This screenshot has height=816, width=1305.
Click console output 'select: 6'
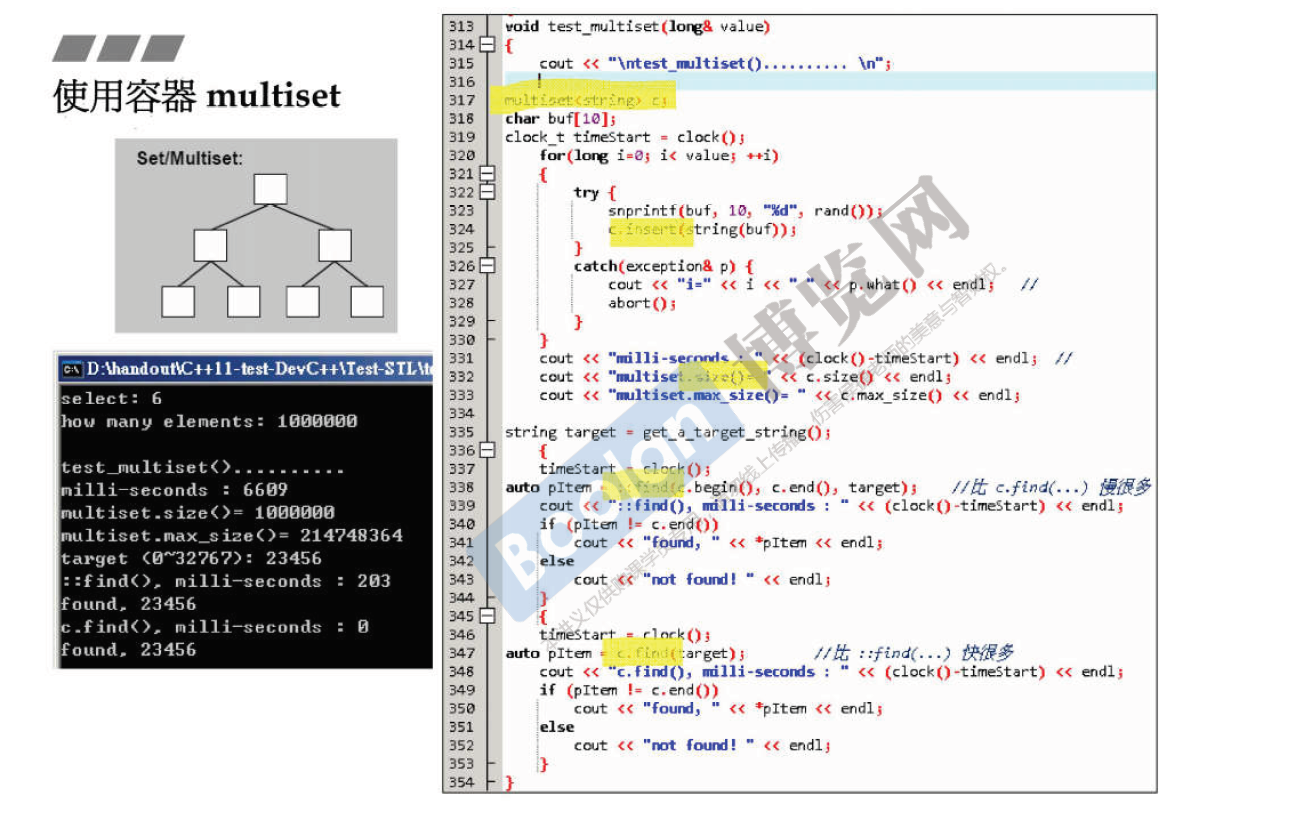(x=111, y=399)
